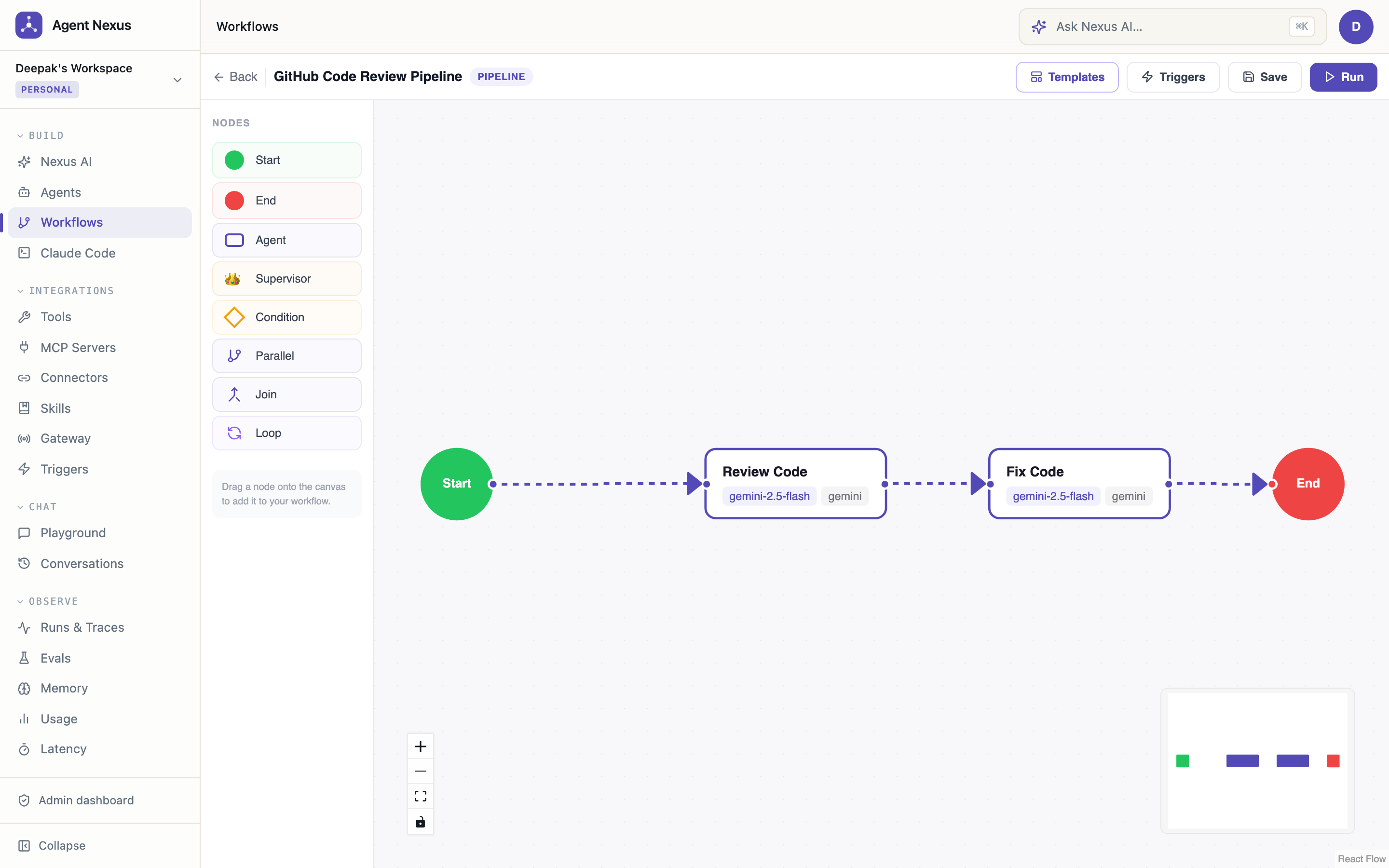Open the user avatar D menu
Viewport: 1389px width, 868px height.
tap(1356, 27)
